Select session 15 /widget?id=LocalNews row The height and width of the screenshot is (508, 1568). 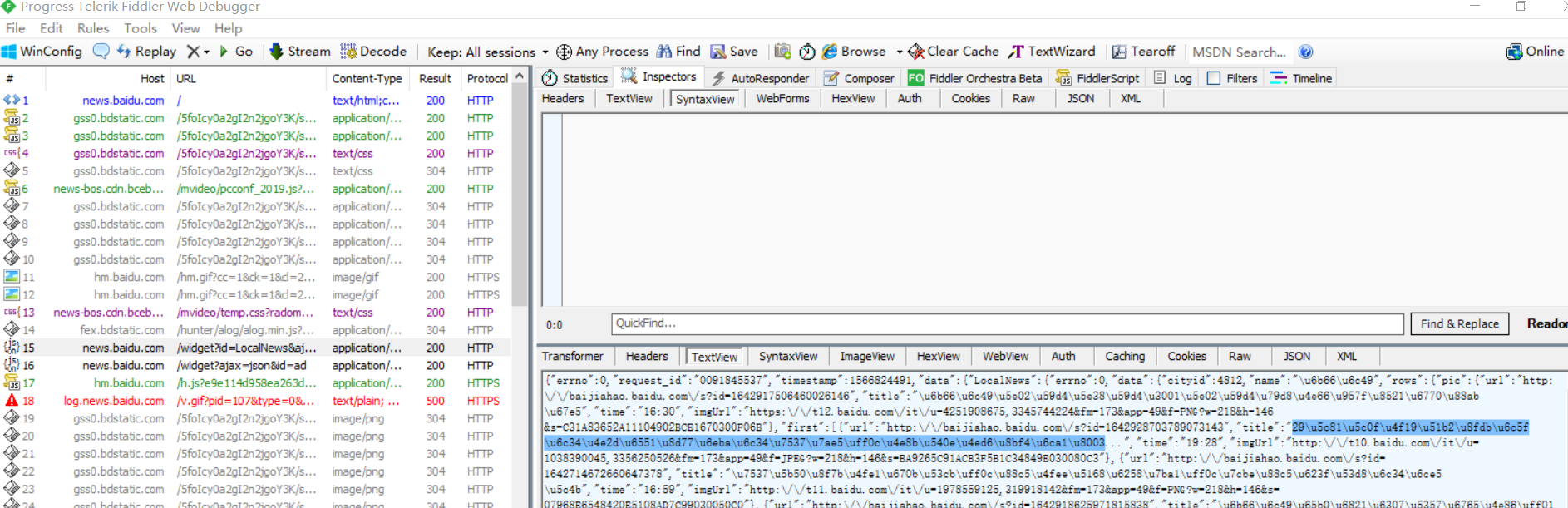[256, 348]
